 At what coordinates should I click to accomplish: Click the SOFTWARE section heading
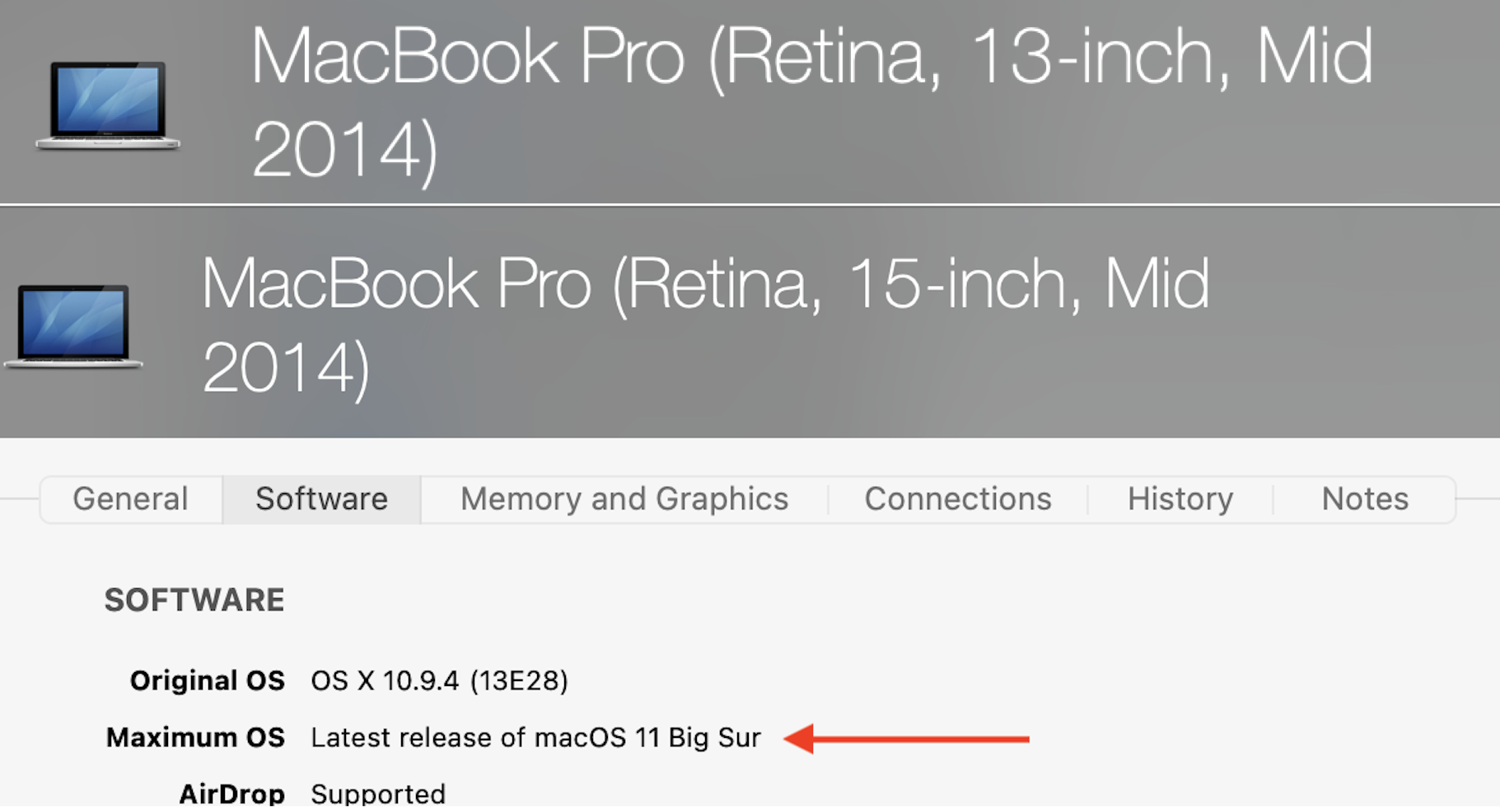tap(194, 600)
